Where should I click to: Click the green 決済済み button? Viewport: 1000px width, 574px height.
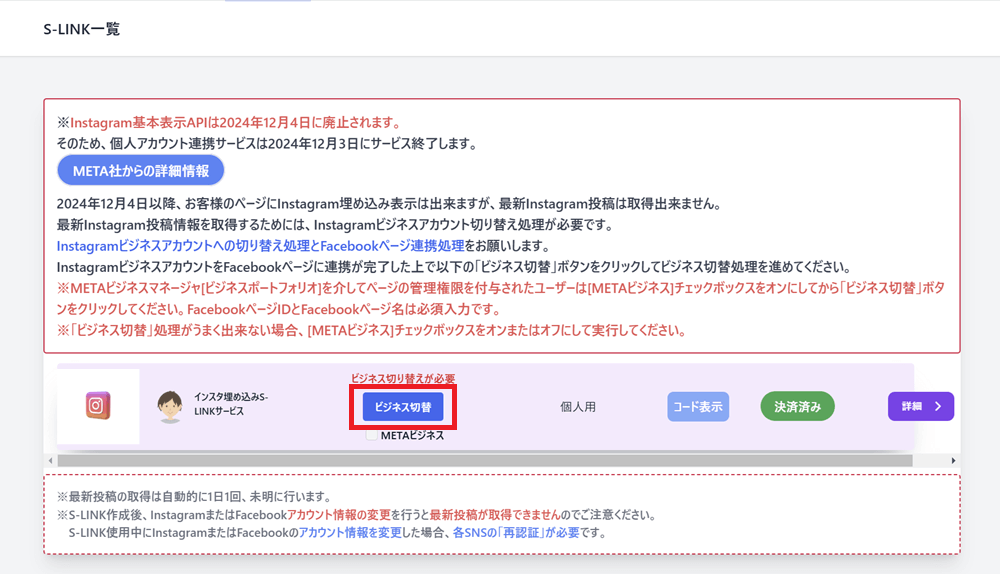click(x=797, y=406)
